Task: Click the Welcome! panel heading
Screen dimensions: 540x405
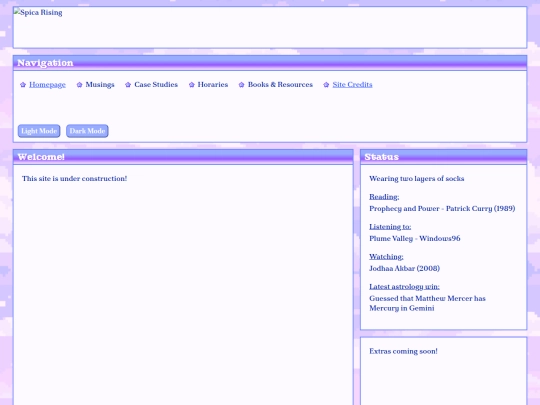Action: point(41,157)
